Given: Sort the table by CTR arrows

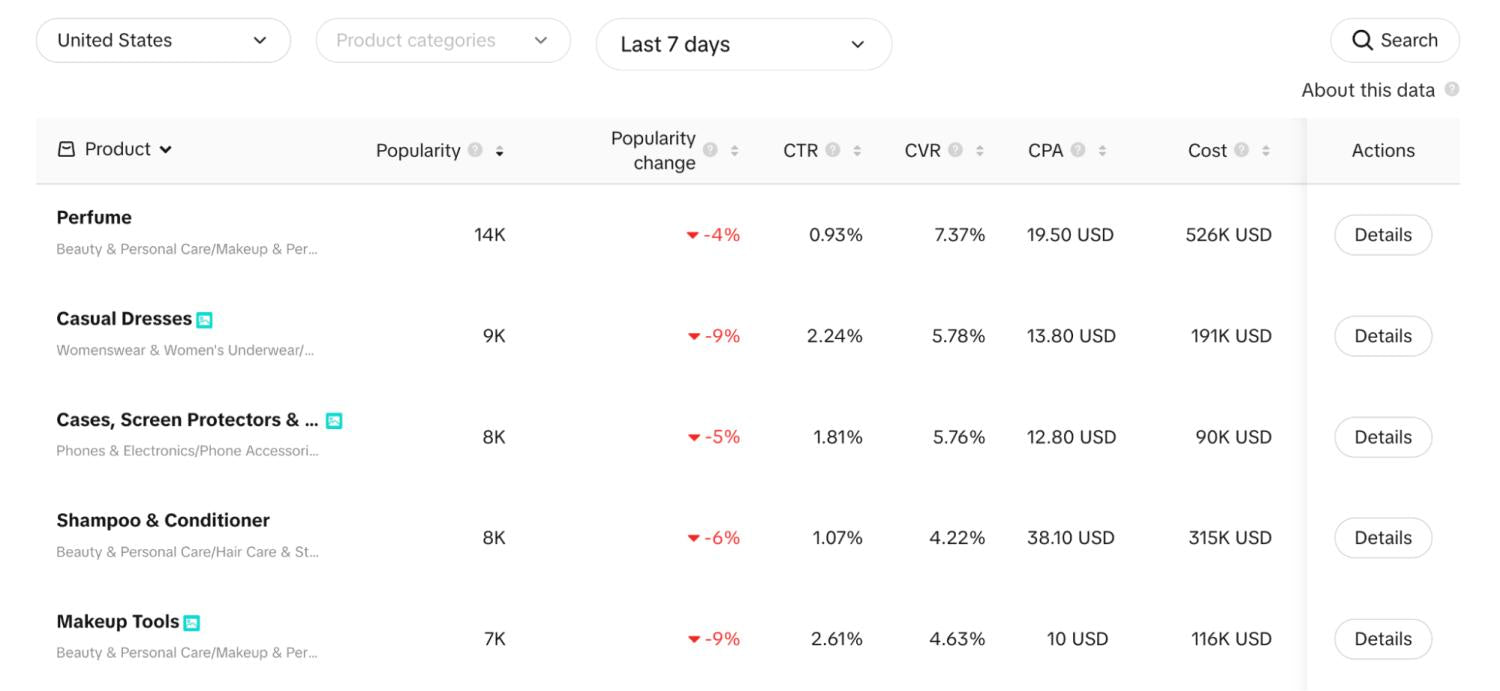Looking at the screenshot, I should 857,151.
